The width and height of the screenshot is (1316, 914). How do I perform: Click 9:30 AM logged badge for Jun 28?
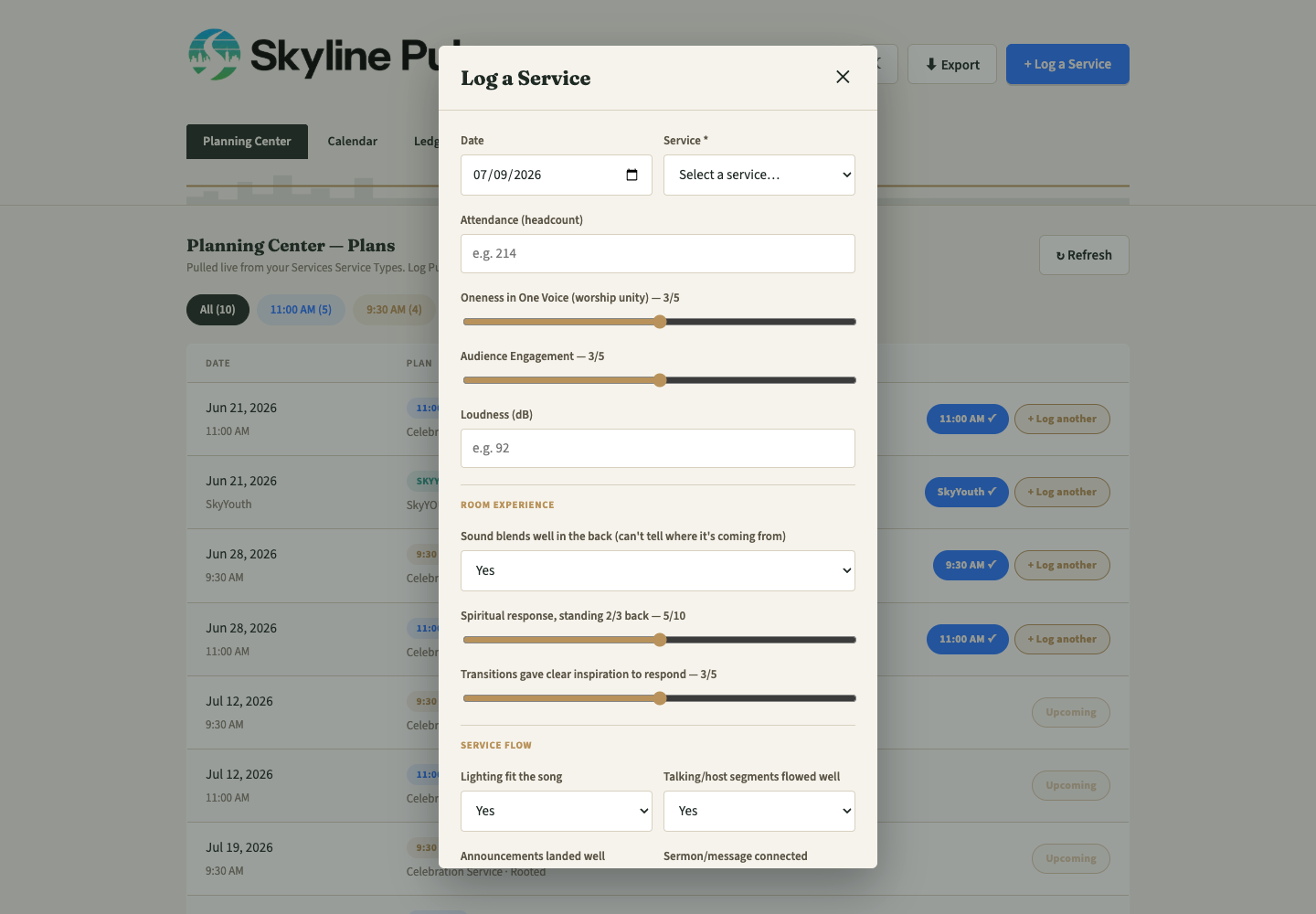tap(971, 565)
